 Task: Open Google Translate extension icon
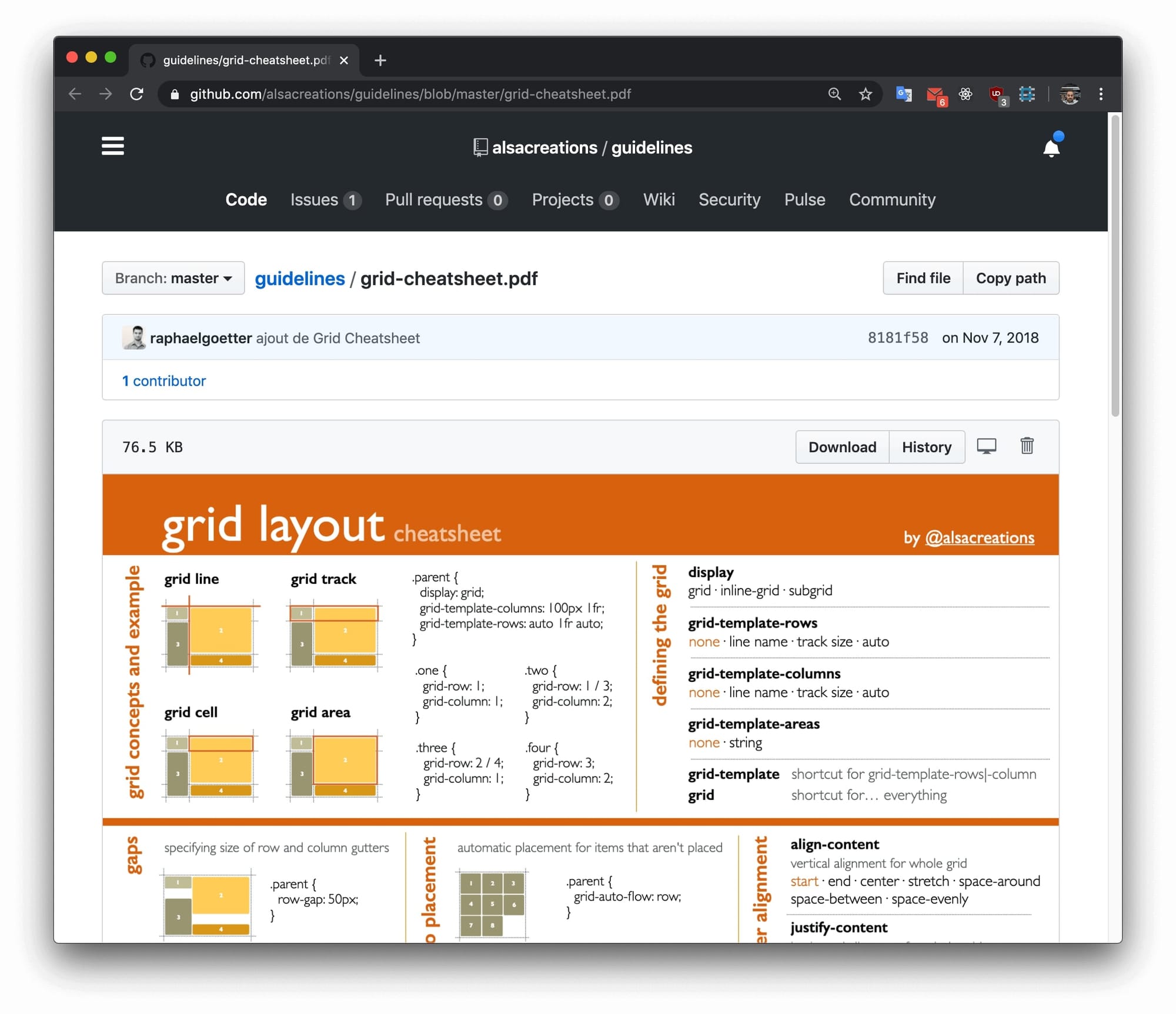[x=903, y=94]
